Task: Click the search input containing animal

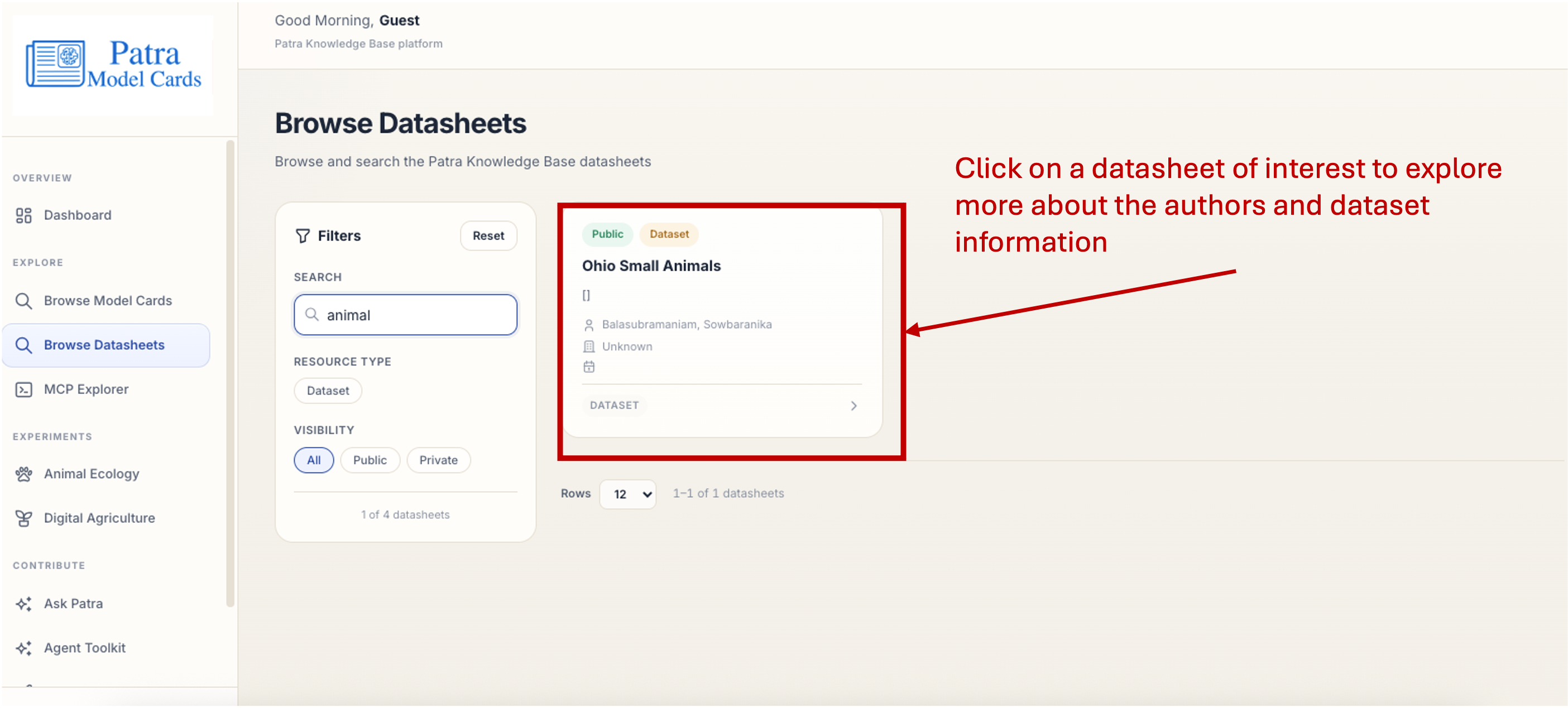Action: [x=405, y=315]
